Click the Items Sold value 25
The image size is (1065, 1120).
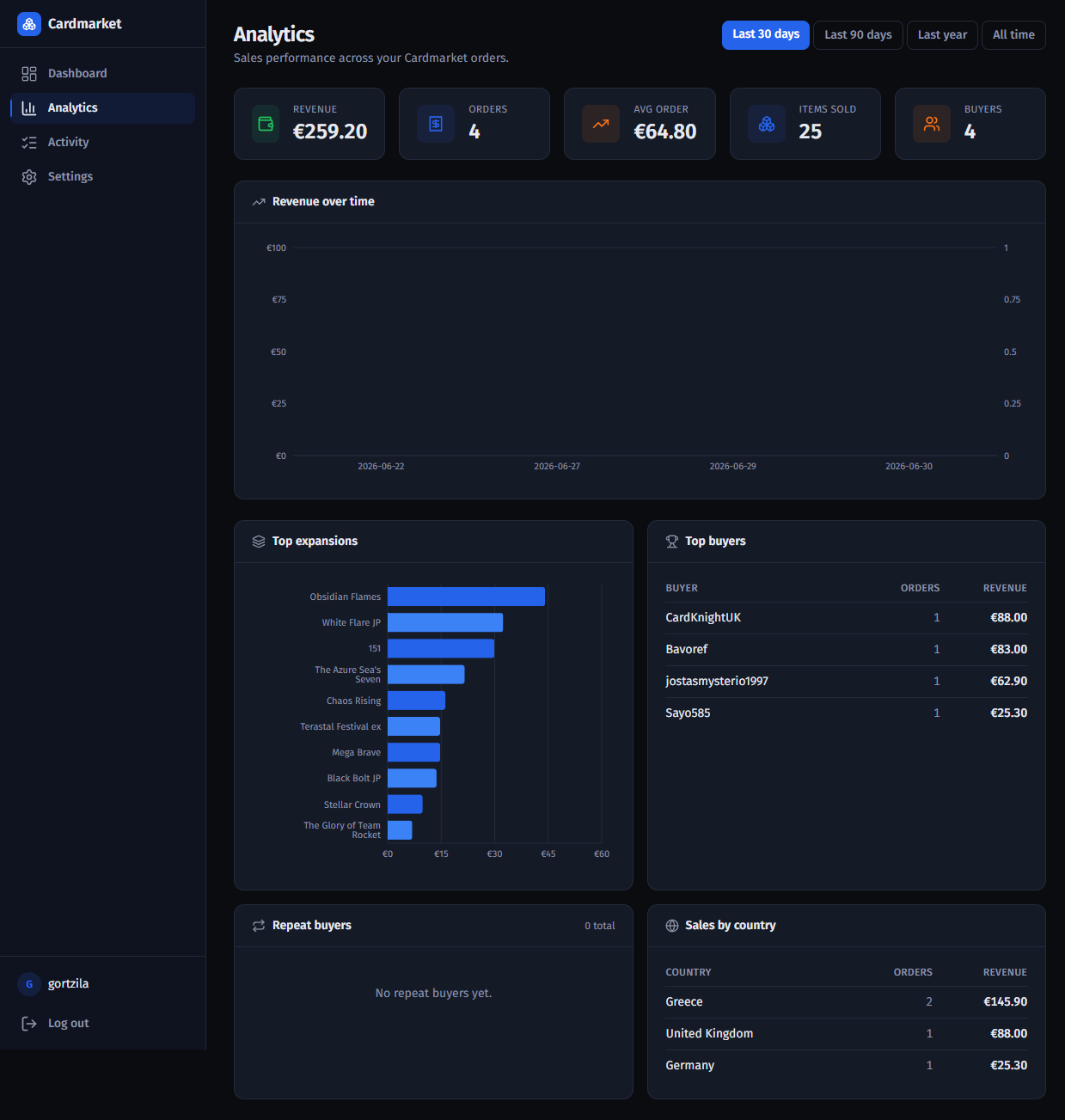(810, 132)
